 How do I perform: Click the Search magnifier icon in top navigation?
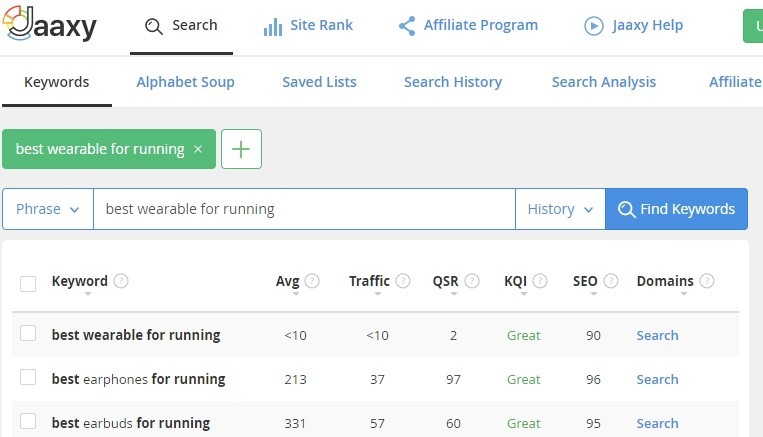(154, 26)
